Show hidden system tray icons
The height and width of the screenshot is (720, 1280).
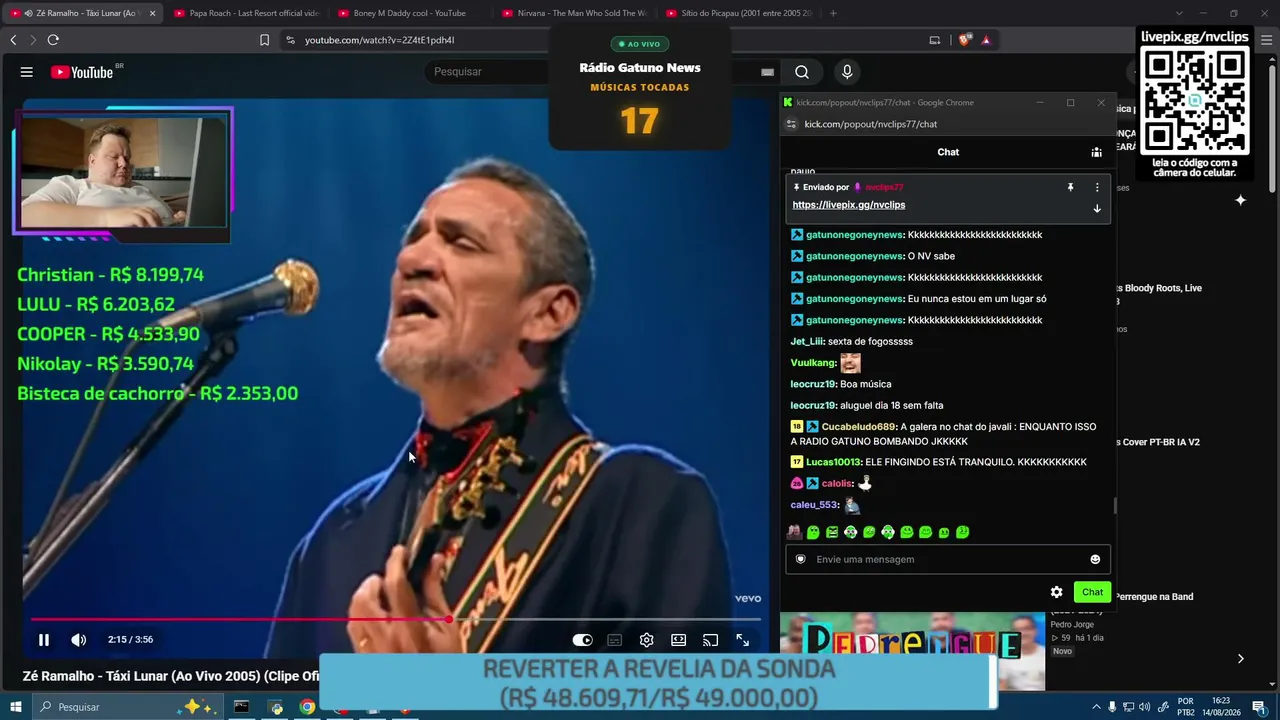(1096, 707)
